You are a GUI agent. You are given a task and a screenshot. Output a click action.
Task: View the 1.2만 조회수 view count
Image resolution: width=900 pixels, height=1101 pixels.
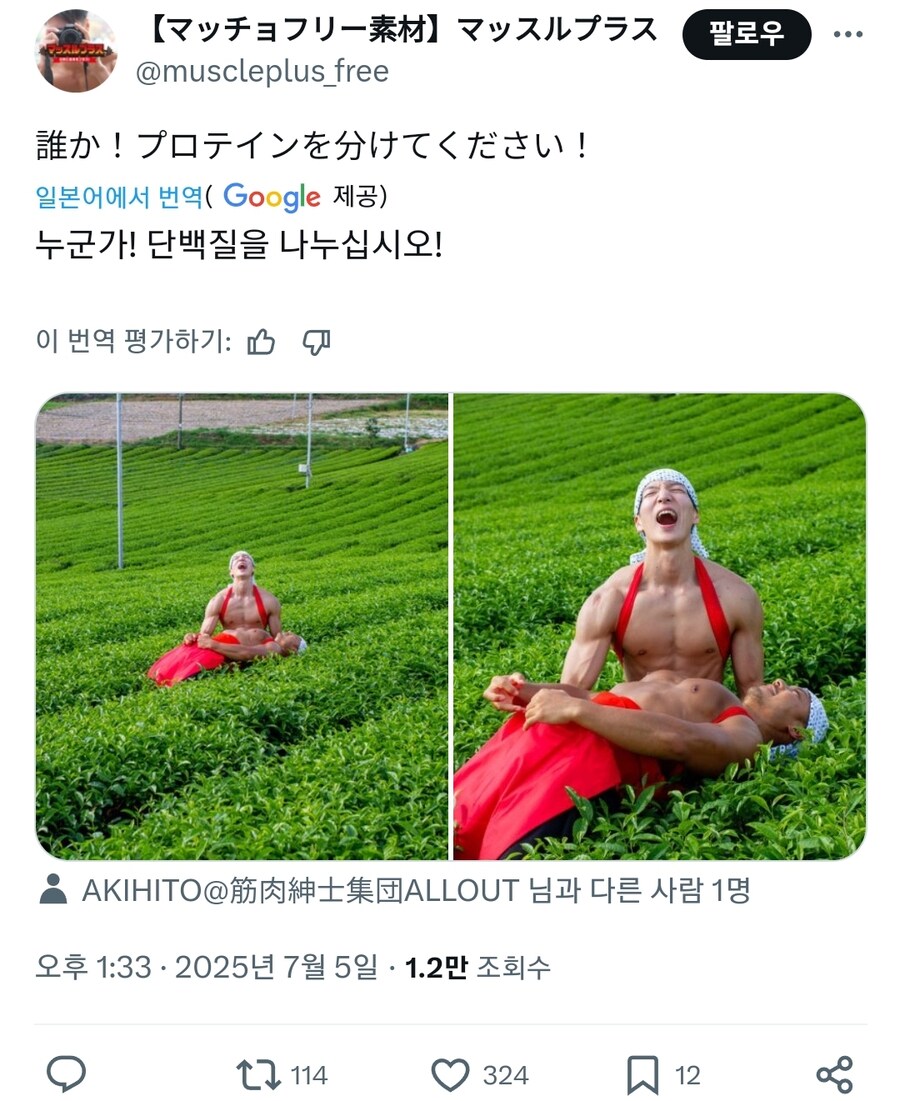coord(477,968)
